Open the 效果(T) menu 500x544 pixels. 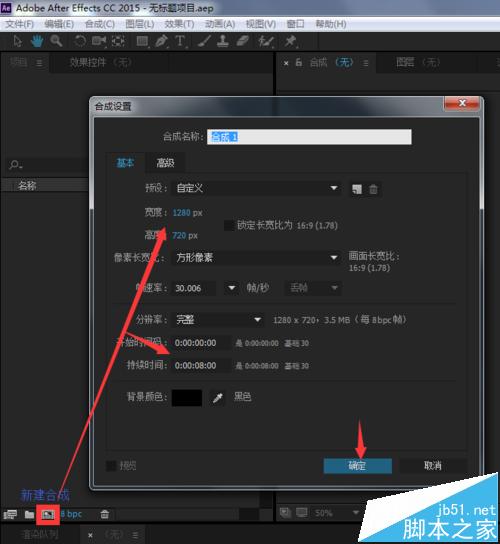(179, 24)
